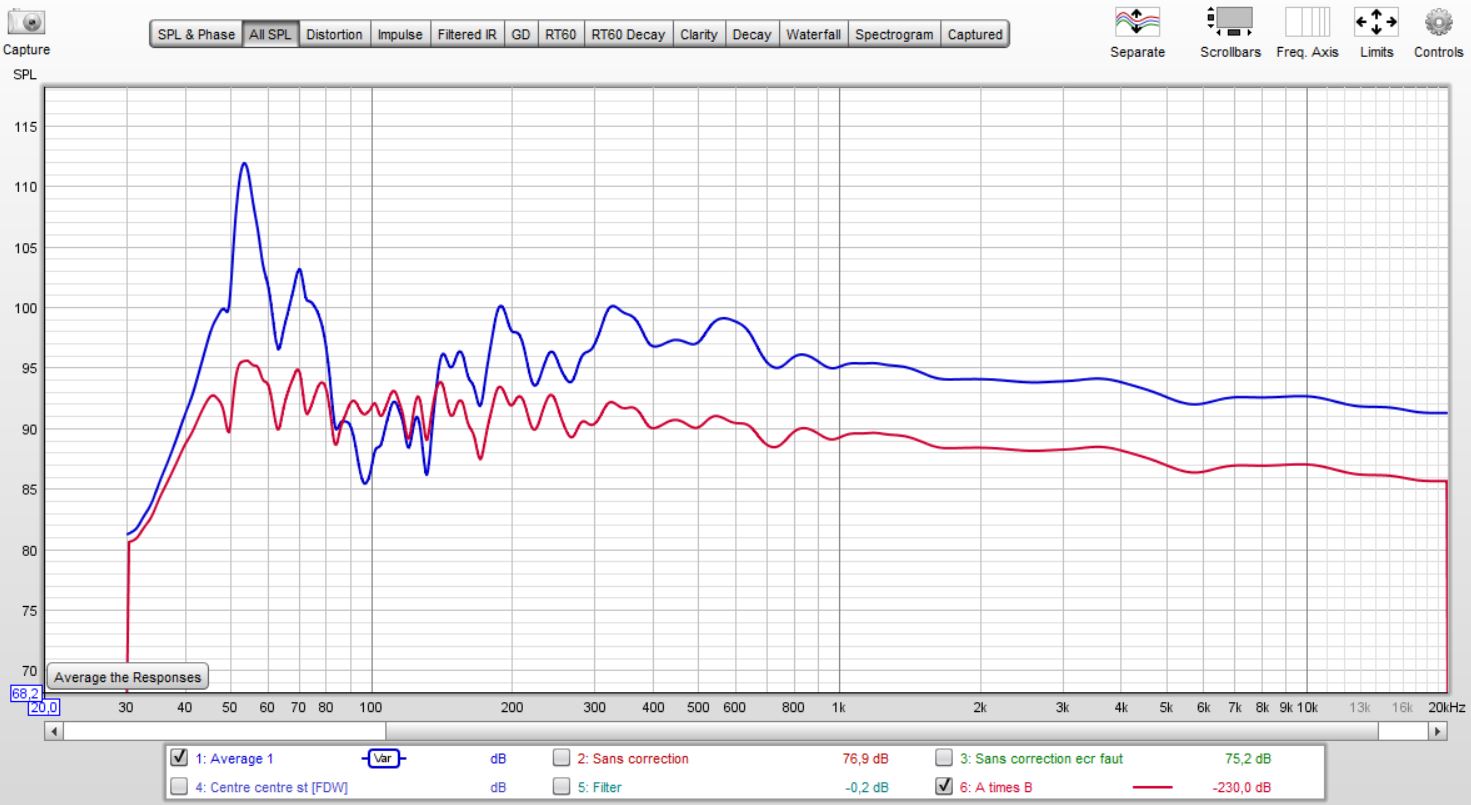
Task: Click the 75,2 dB value in the legend
Action: (x=1248, y=759)
